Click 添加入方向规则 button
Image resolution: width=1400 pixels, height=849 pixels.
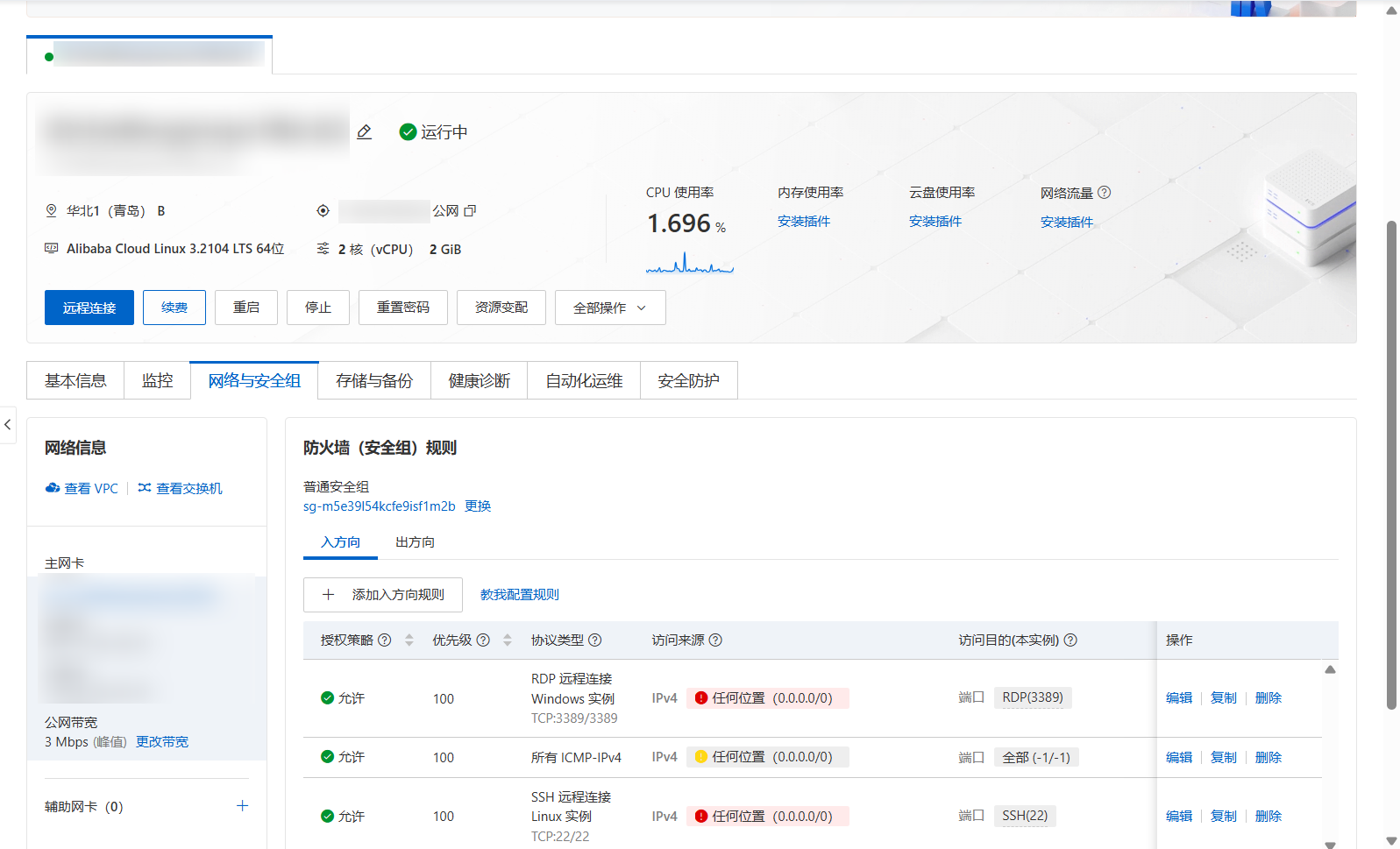(383, 595)
